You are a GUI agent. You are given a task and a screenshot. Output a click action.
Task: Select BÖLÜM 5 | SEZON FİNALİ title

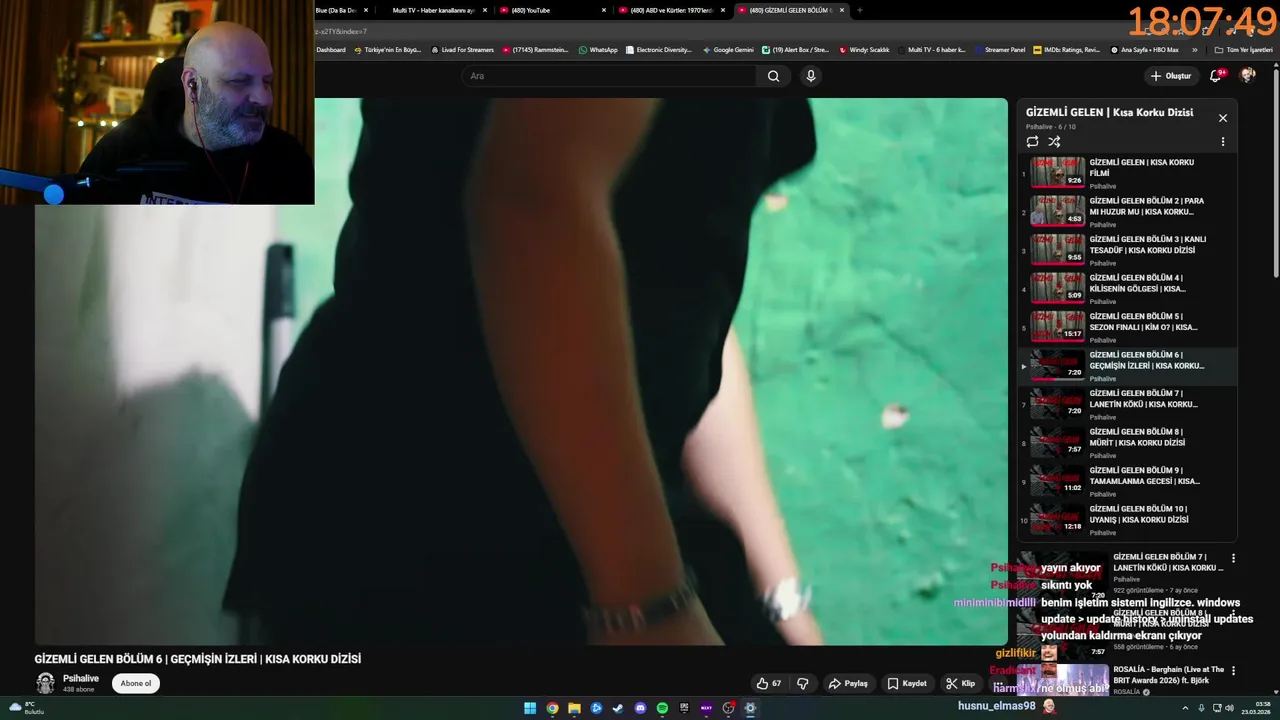(x=1143, y=322)
